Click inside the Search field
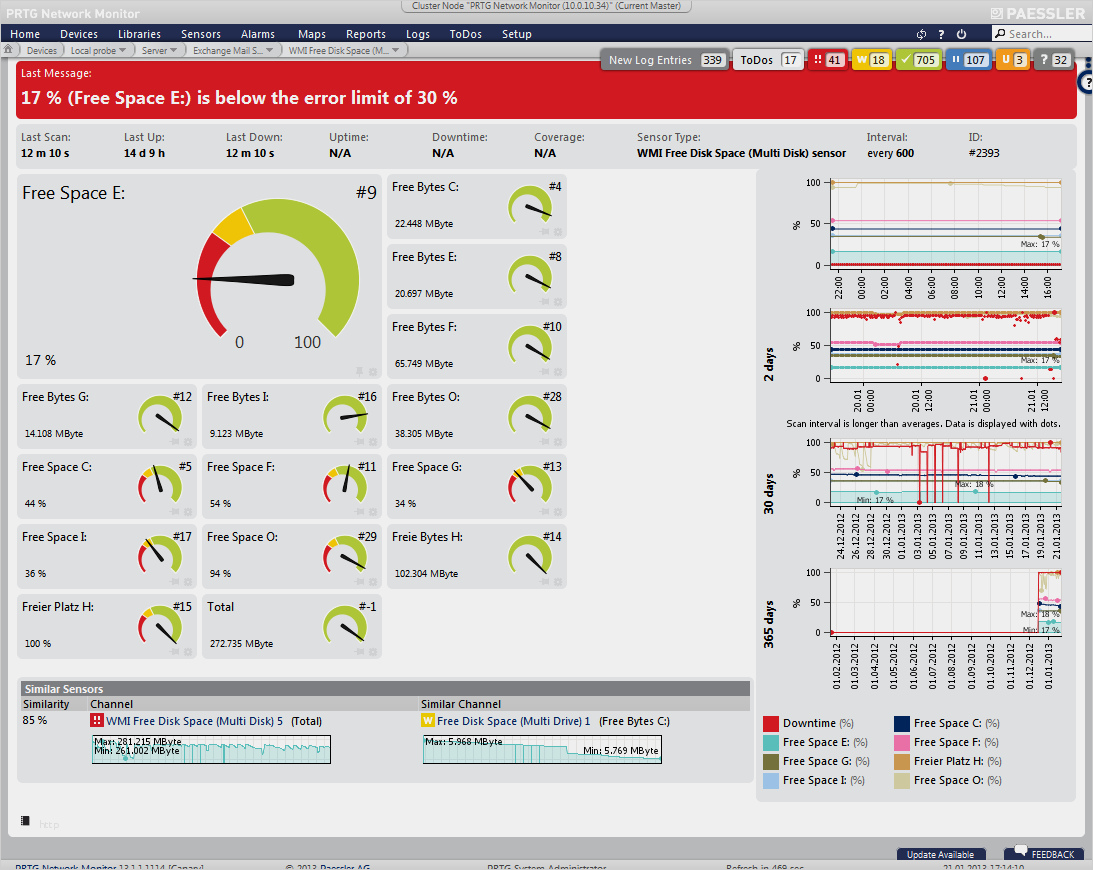The image size is (1093, 870). coord(1041,33)
